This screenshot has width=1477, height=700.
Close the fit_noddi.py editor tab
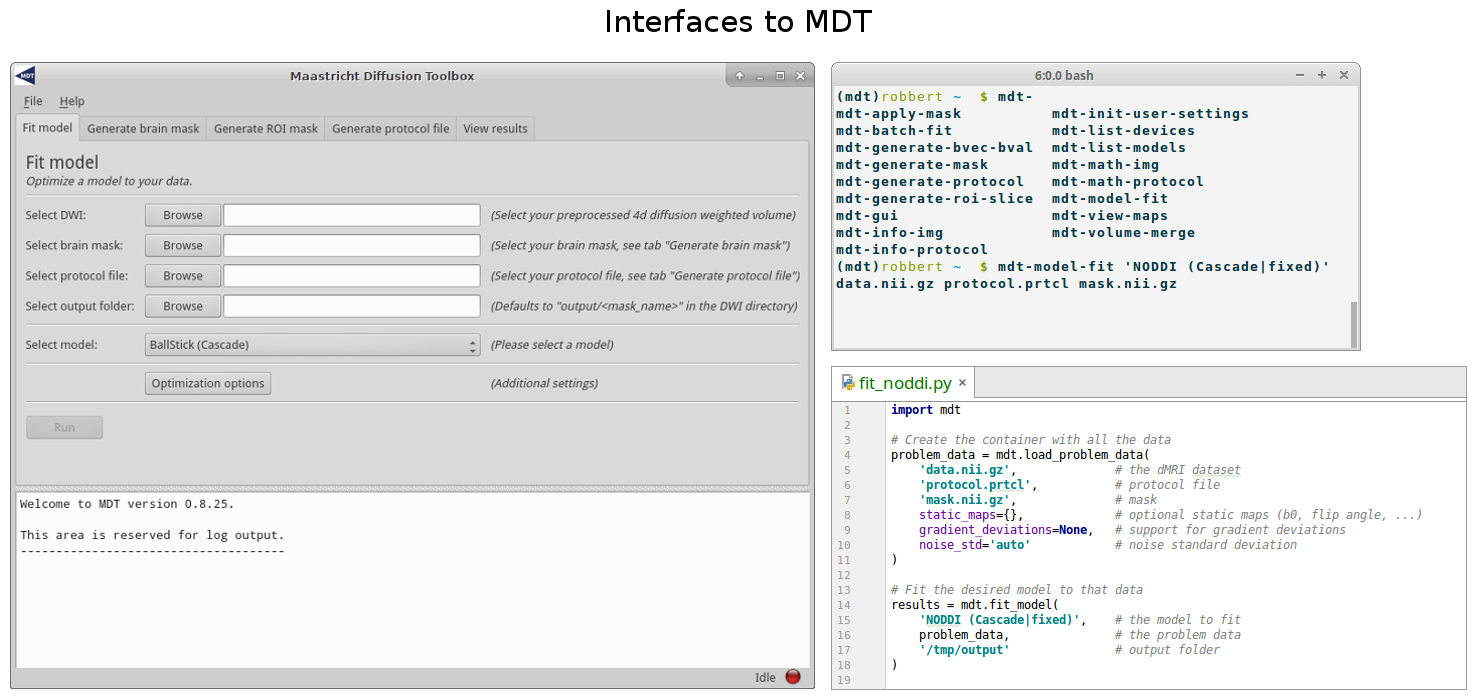coord(963,383)
